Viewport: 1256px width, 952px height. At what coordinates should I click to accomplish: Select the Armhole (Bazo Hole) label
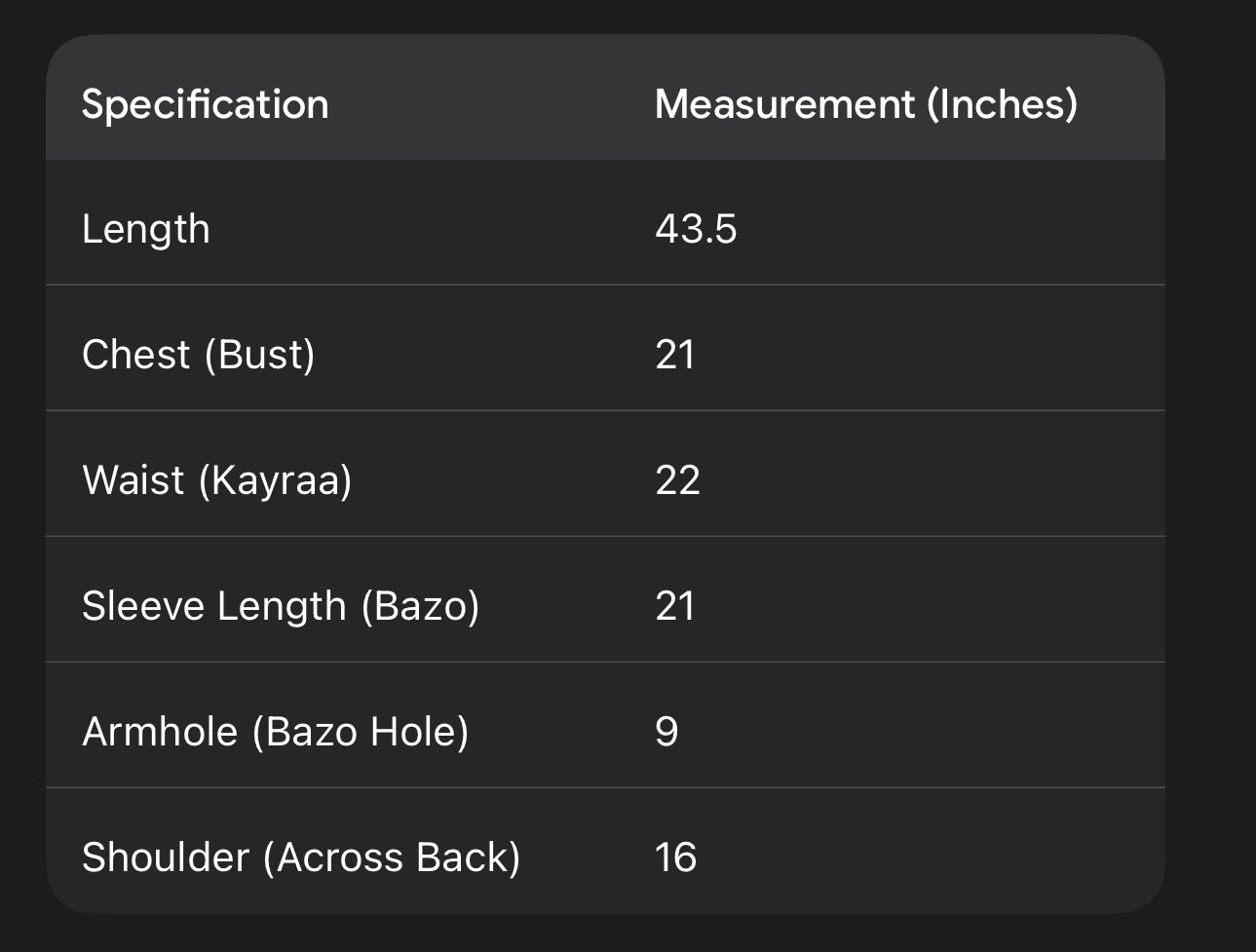tap(276, 732)
